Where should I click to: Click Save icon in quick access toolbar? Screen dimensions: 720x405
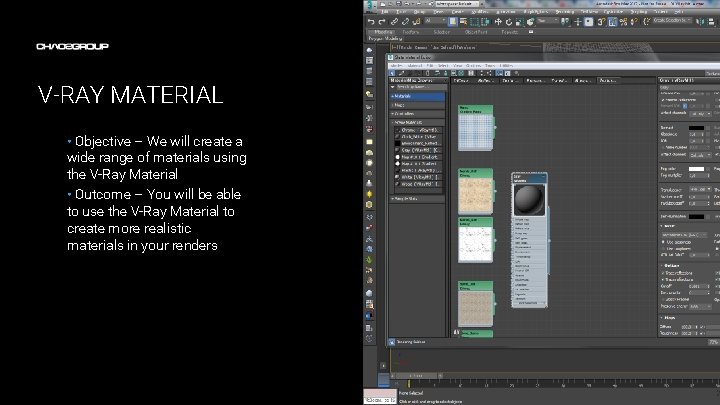[399, 4]
